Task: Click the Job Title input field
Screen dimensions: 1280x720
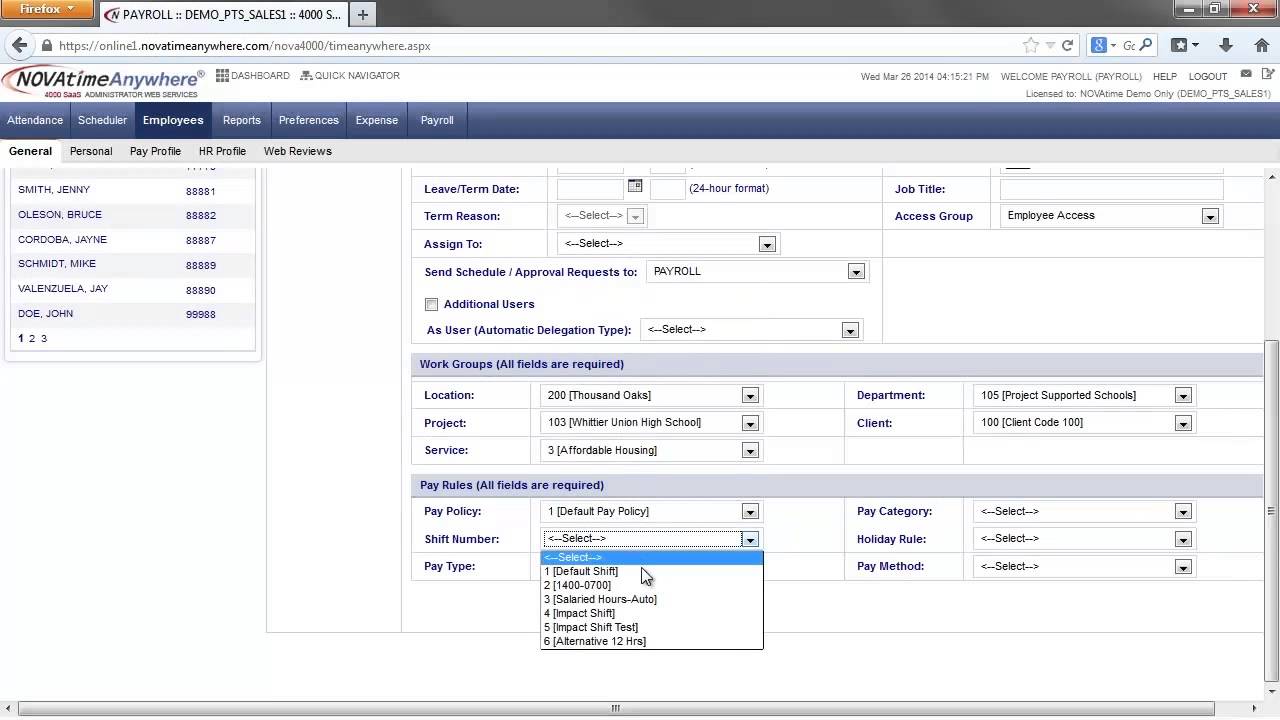Action: pyautogui.click(x=1111, y=188)
